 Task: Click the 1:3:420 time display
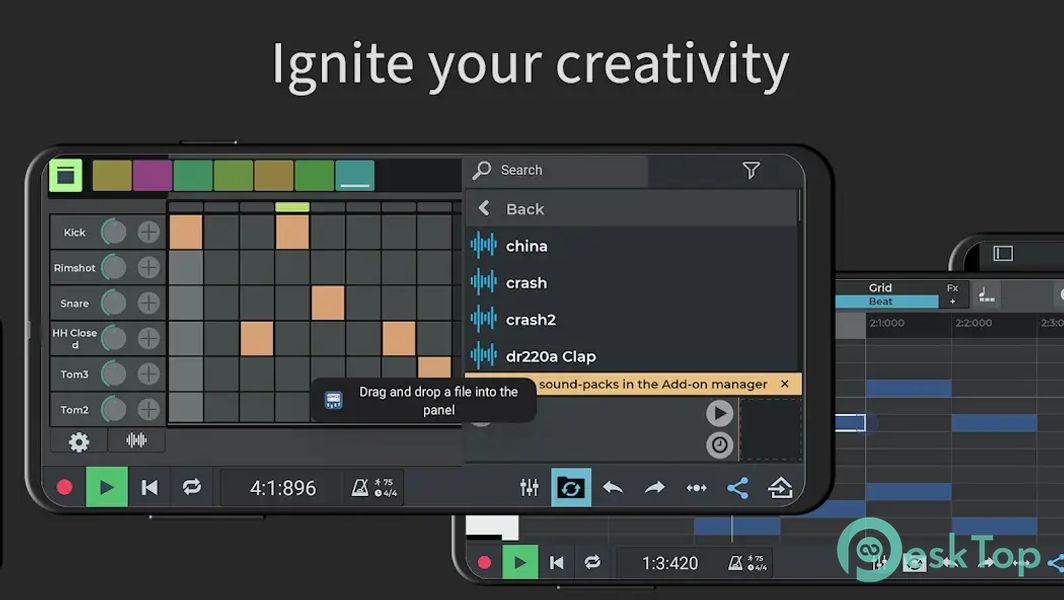670,563
